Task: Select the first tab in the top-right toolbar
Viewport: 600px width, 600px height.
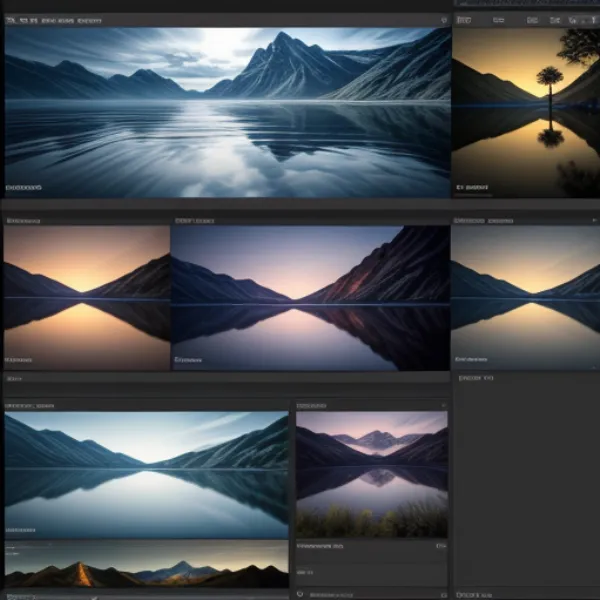Action: 464,17
